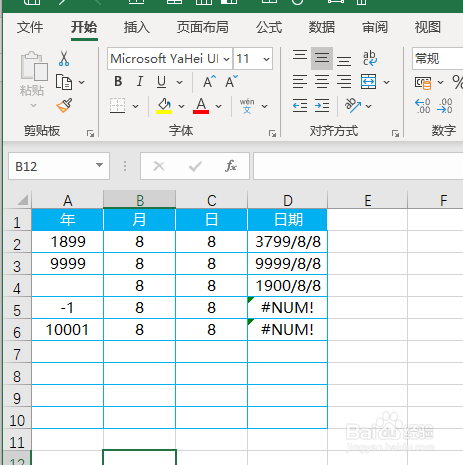The width and height of the screenshot is (463, 465).
Task: Click the Wrap Text icon
Action: click(370, 58)
